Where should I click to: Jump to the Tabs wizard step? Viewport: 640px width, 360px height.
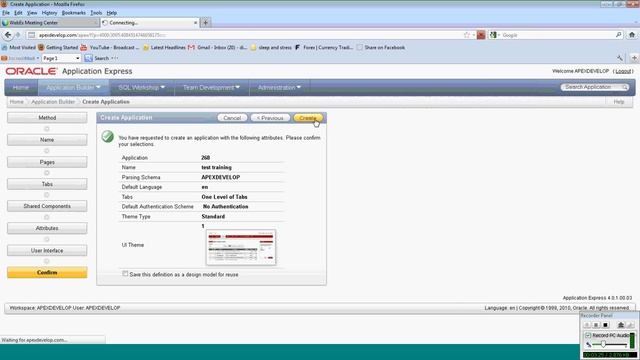[47, 184]
